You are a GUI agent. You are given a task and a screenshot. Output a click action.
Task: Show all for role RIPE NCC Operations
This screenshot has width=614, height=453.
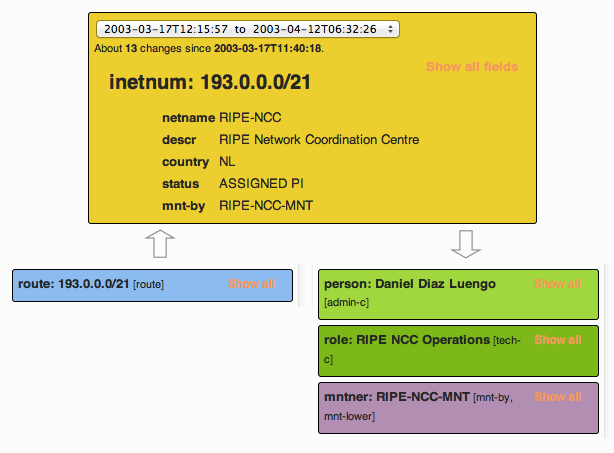coord(558,340)
